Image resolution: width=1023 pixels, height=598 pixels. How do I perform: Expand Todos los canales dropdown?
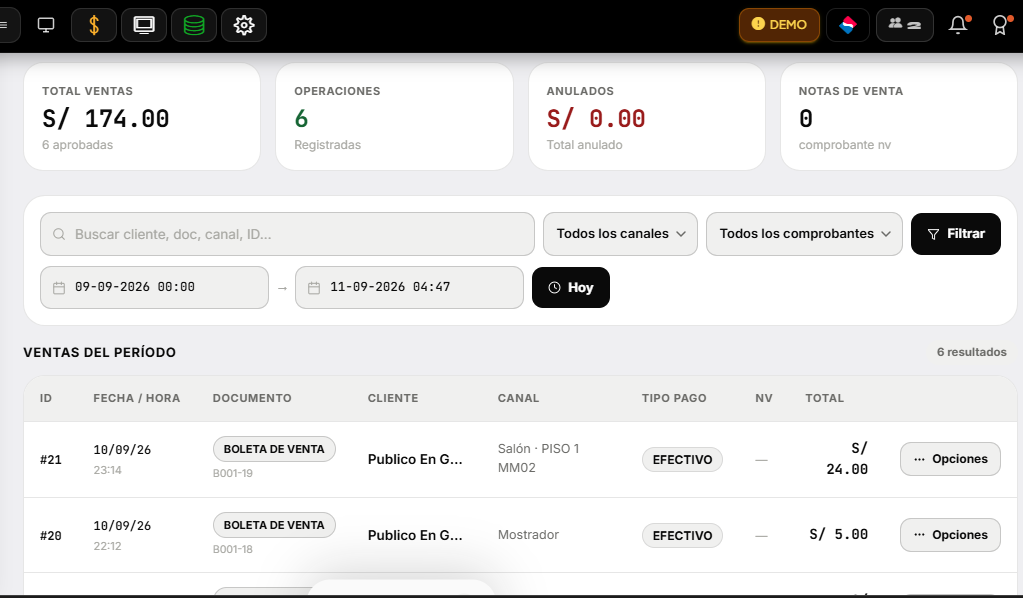tap(620, 234)
